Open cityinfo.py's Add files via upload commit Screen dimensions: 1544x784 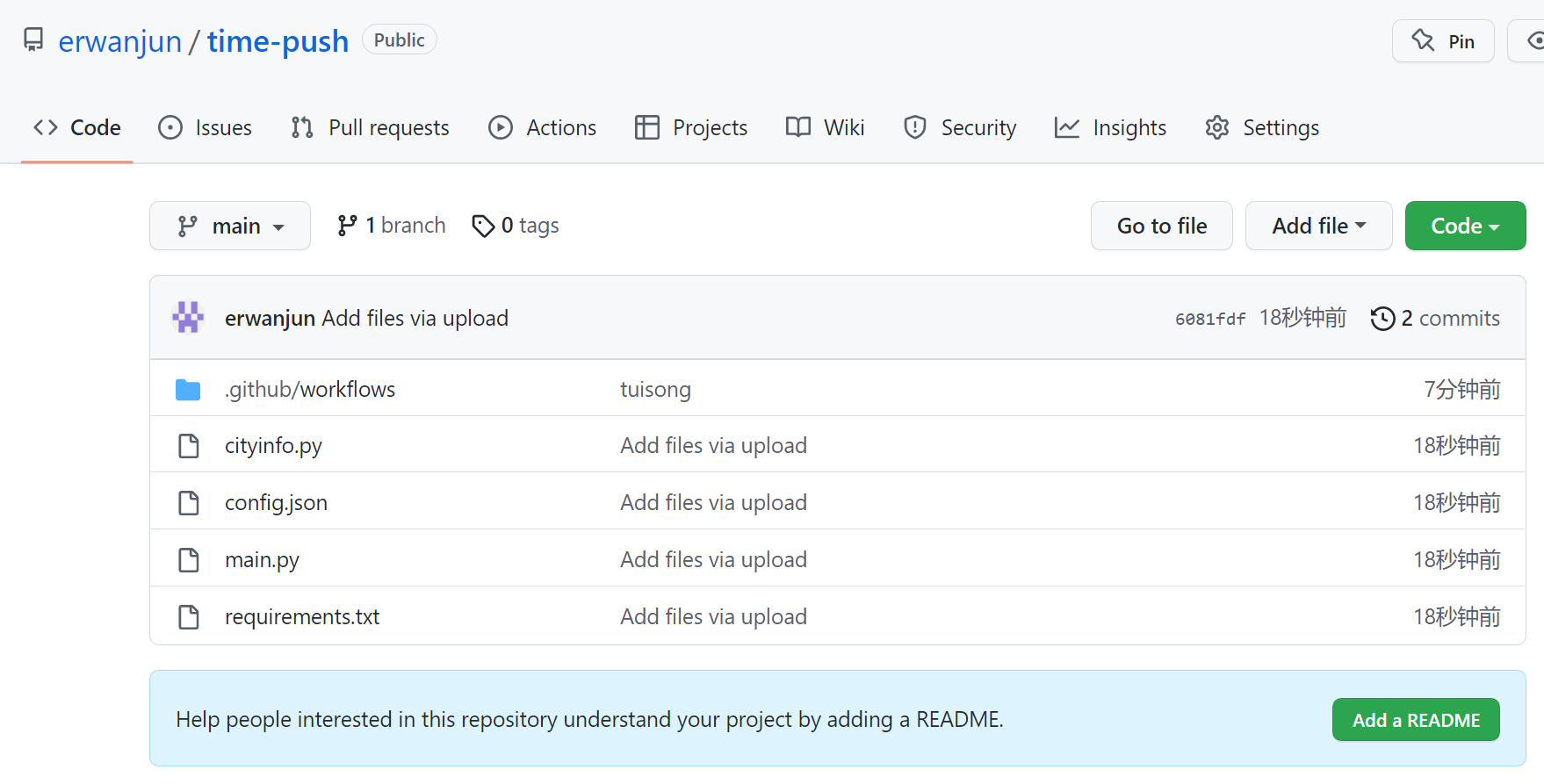[713, 445]
